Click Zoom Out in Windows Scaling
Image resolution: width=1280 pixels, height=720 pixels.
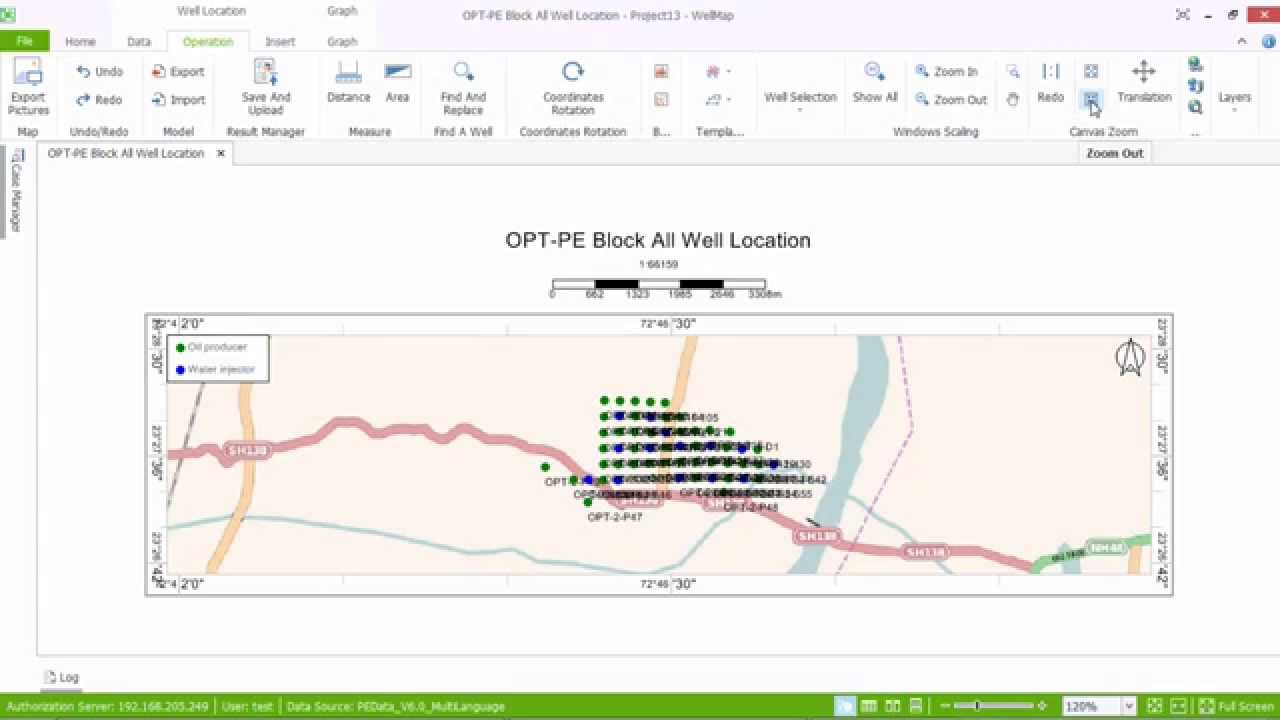pyautogui.click(x=950, y=100)
